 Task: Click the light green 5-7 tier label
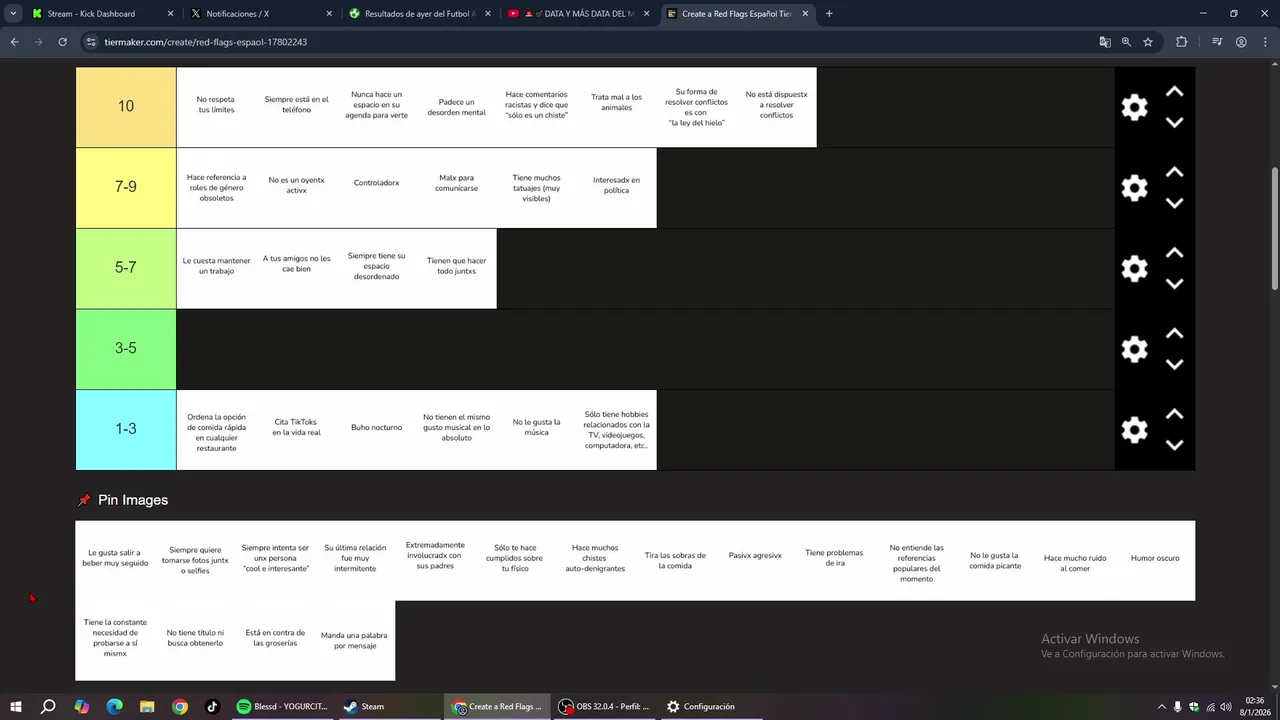pos(126,268)
